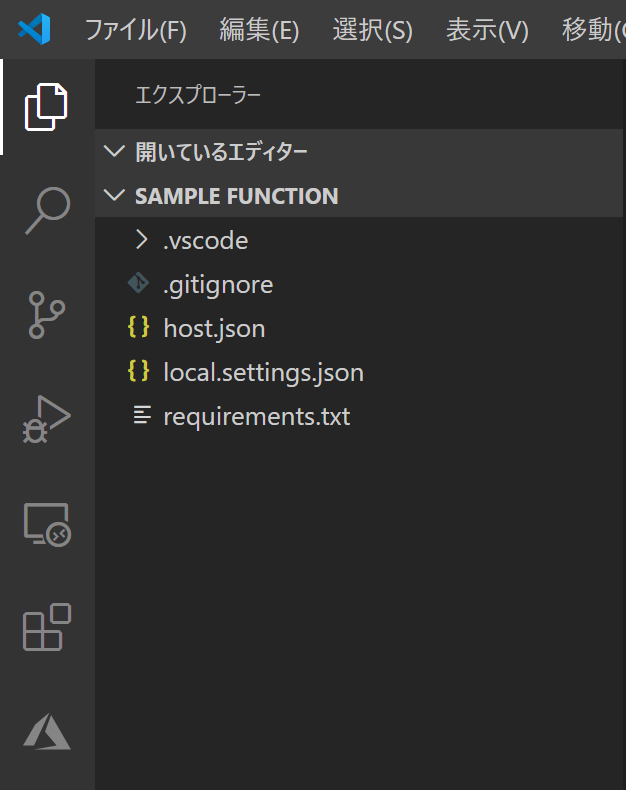This screenshot has height=790, width=626.
Task: Click the VS Code logo icon
Action: (34, 30)
